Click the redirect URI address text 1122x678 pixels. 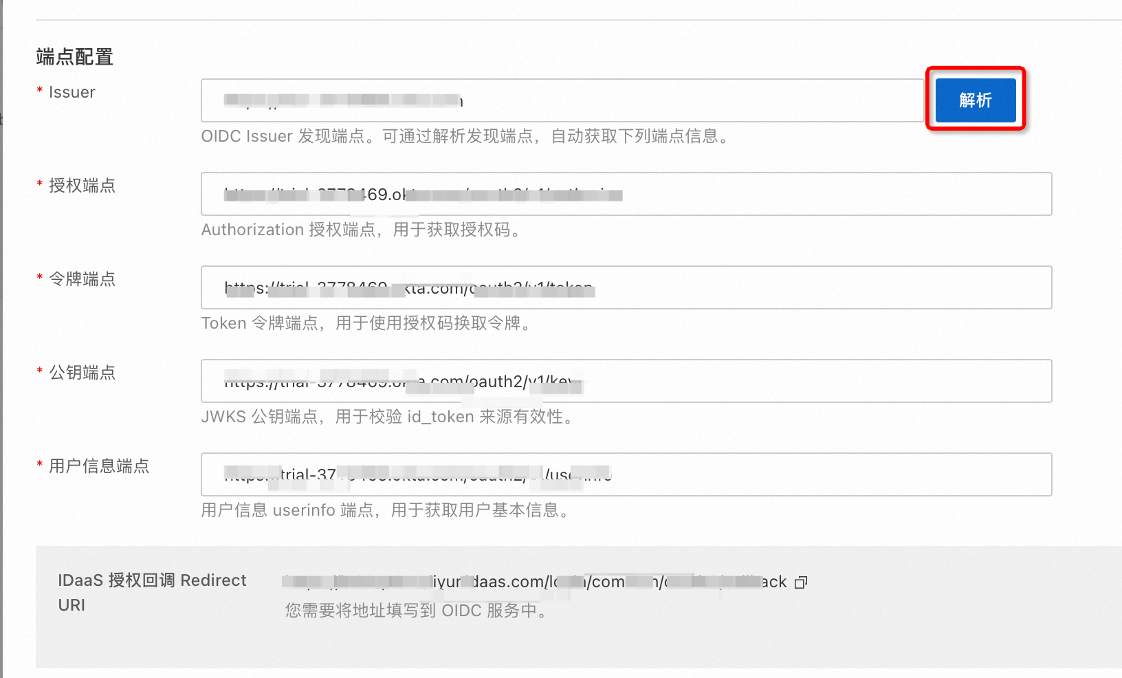pos(535,582)
